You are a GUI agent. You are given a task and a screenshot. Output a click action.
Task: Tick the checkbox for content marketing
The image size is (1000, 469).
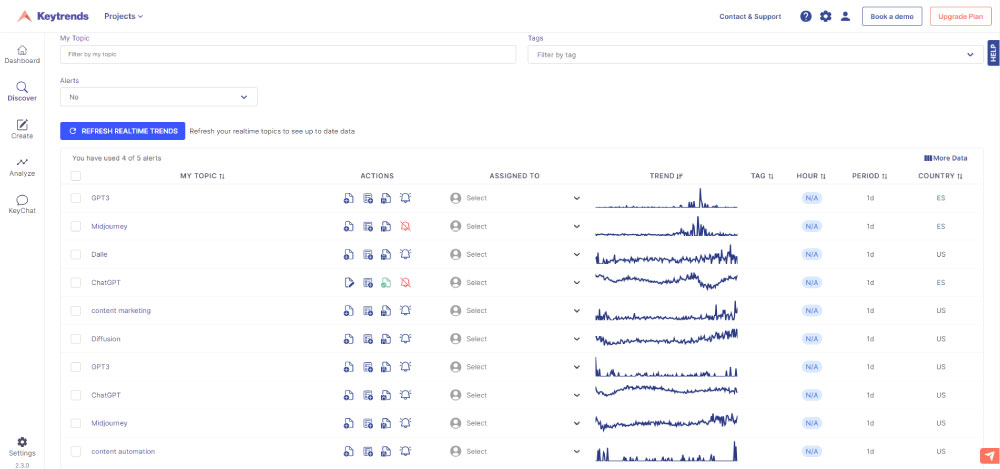coord(76,311)
